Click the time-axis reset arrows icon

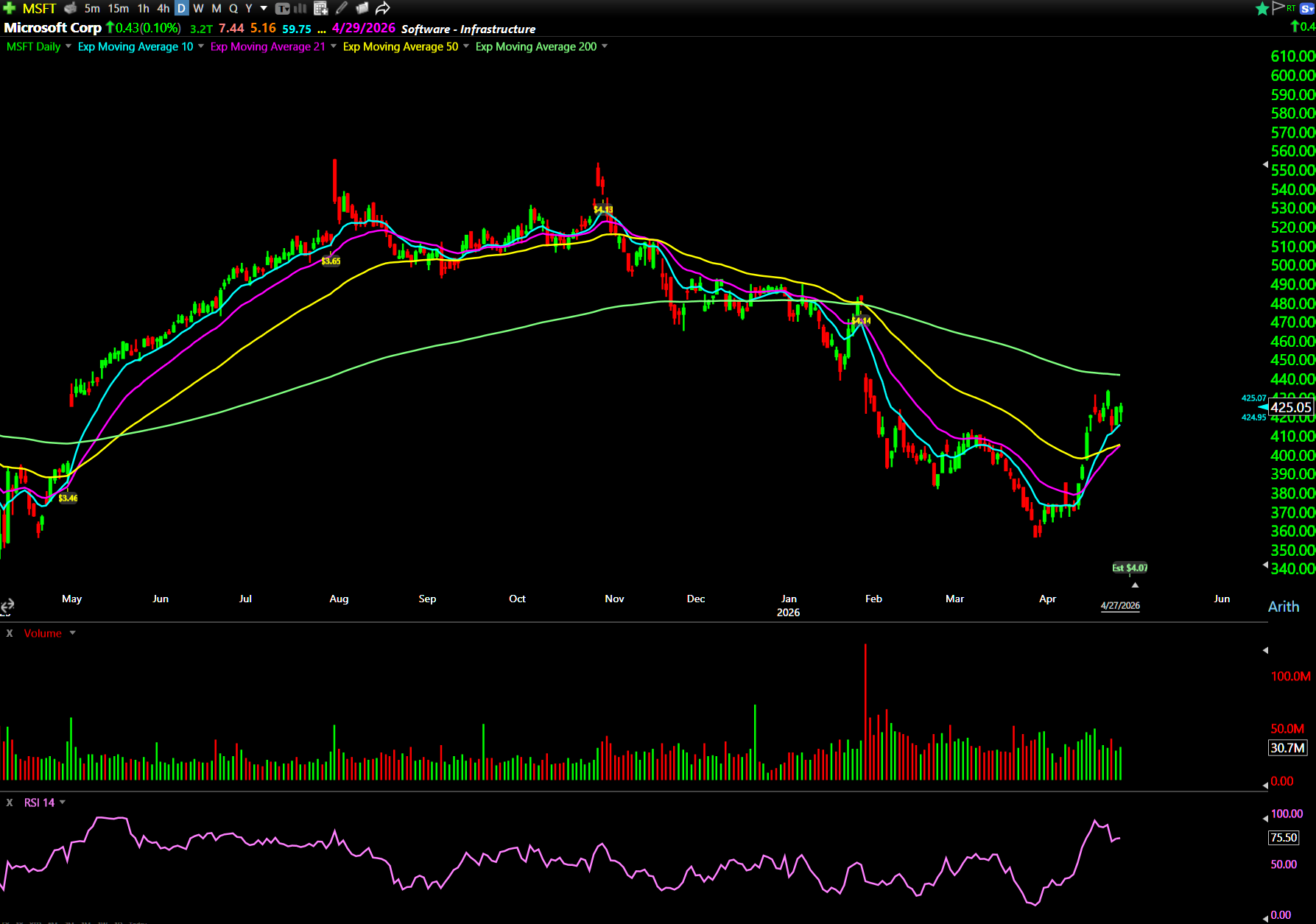click(x=7, y=606)
